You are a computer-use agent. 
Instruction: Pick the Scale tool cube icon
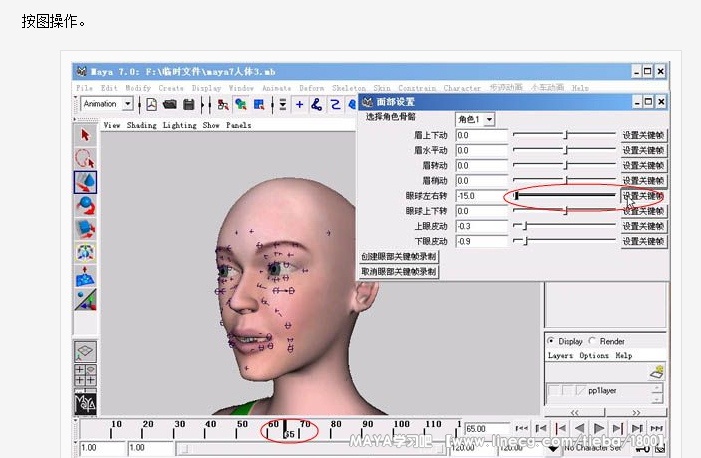(x=85, y=229)
